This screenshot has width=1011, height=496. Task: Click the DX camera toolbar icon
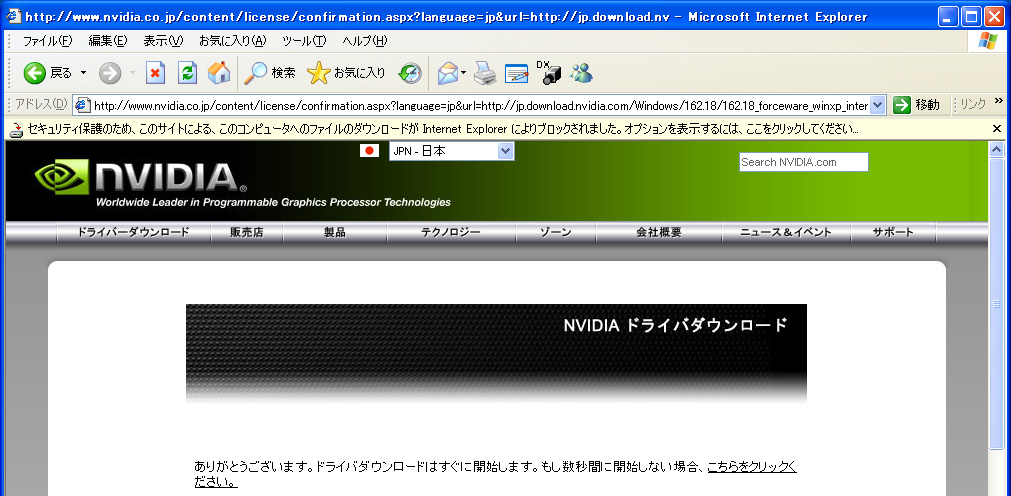pyautogui.click(x=548, y=74)
